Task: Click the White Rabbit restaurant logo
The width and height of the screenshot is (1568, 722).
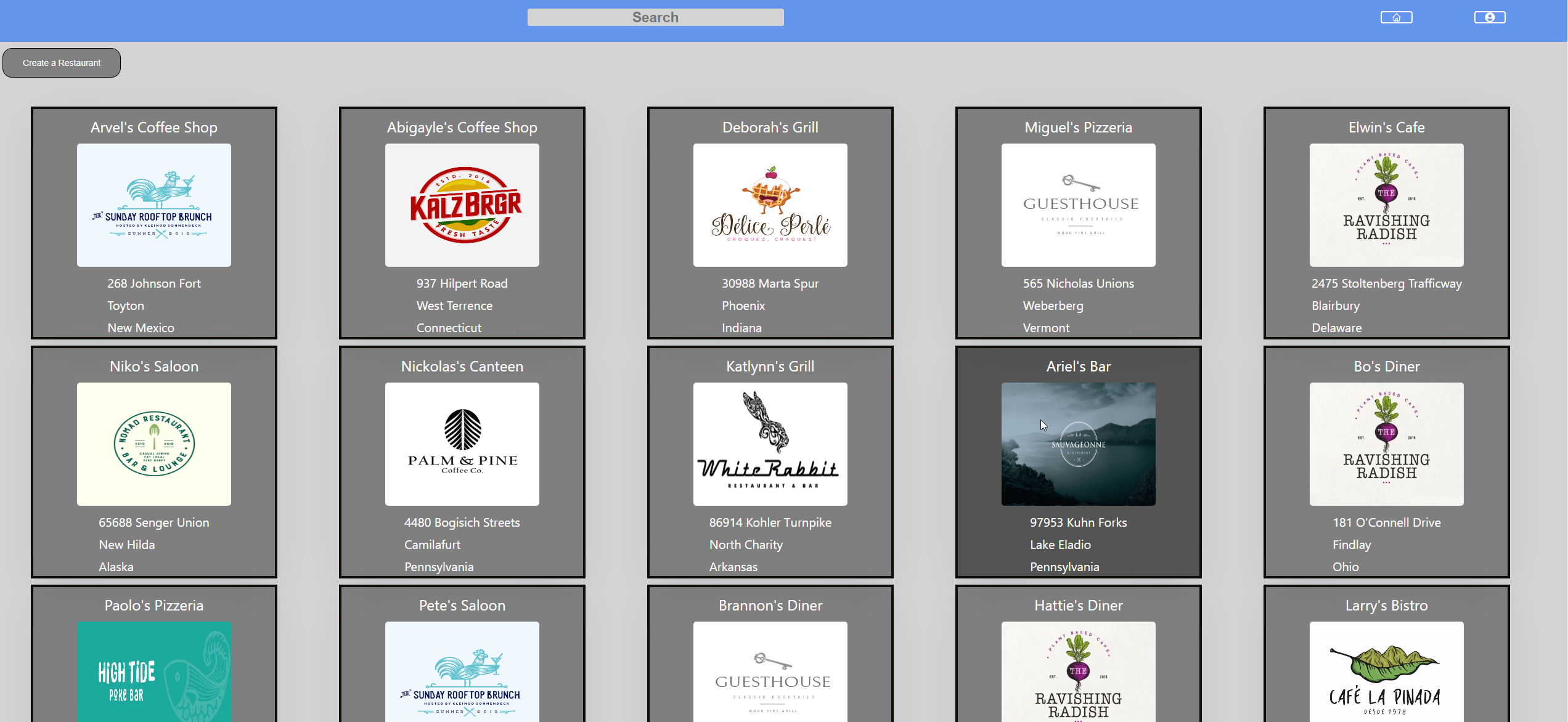Action: click(770, 444)
